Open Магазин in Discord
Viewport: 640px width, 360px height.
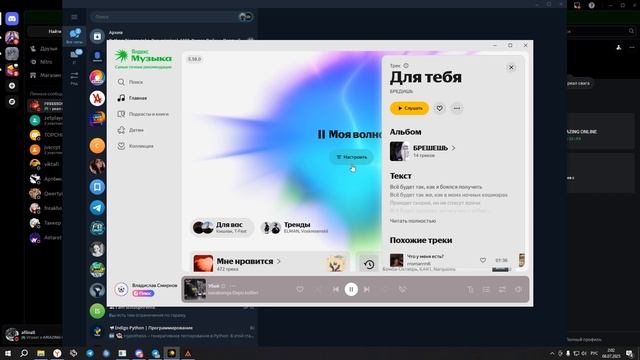[x=45, y=75]
